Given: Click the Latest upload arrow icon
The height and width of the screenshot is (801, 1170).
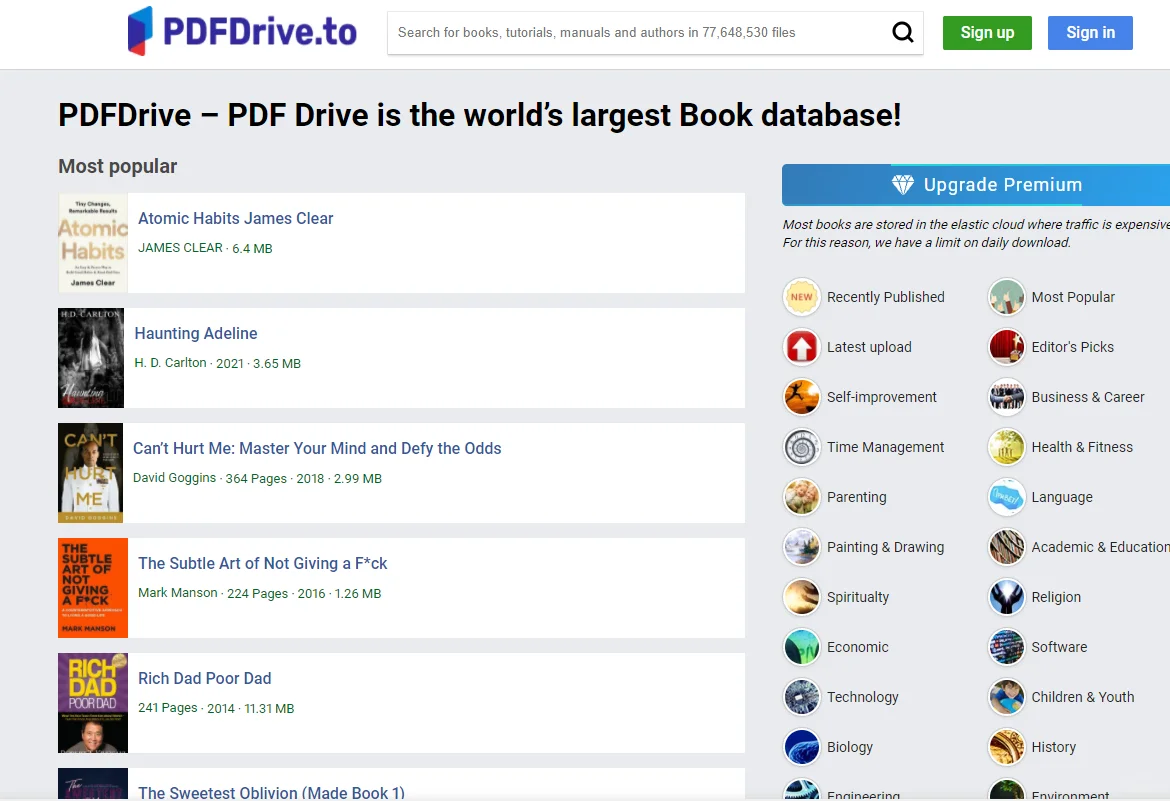Looking at the screenshot, I should click(801, 347).
